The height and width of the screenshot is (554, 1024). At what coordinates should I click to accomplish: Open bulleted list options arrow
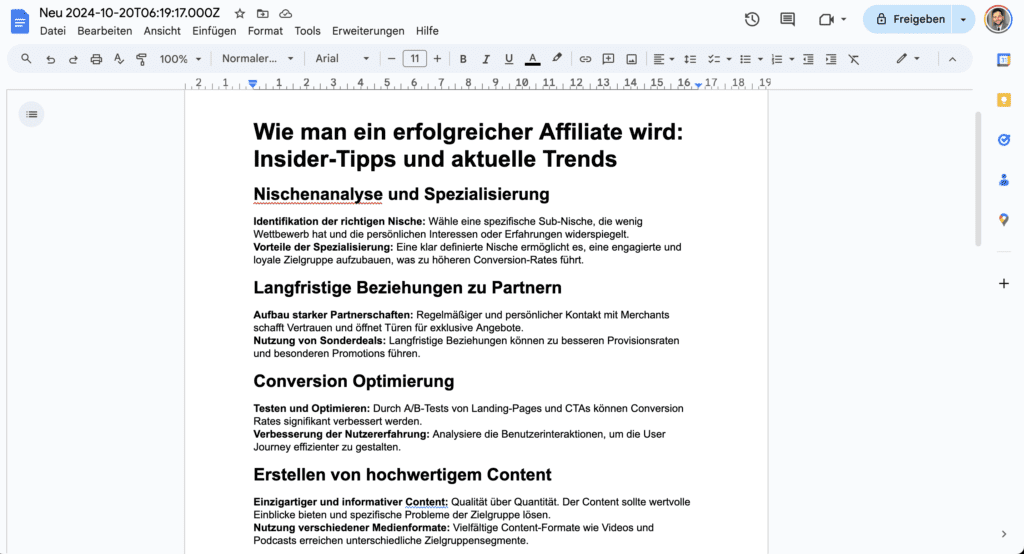coord(760,59)
